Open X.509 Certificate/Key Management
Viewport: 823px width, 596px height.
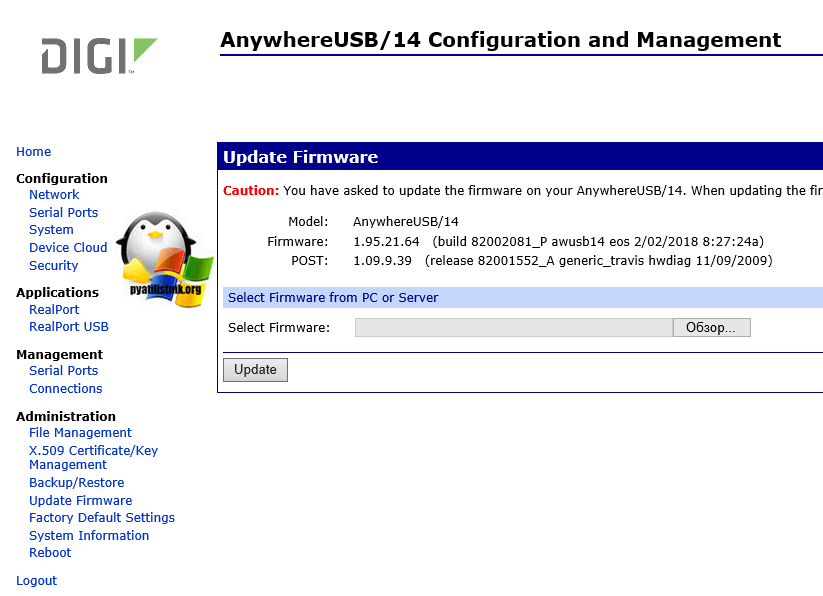click(93, 457)
